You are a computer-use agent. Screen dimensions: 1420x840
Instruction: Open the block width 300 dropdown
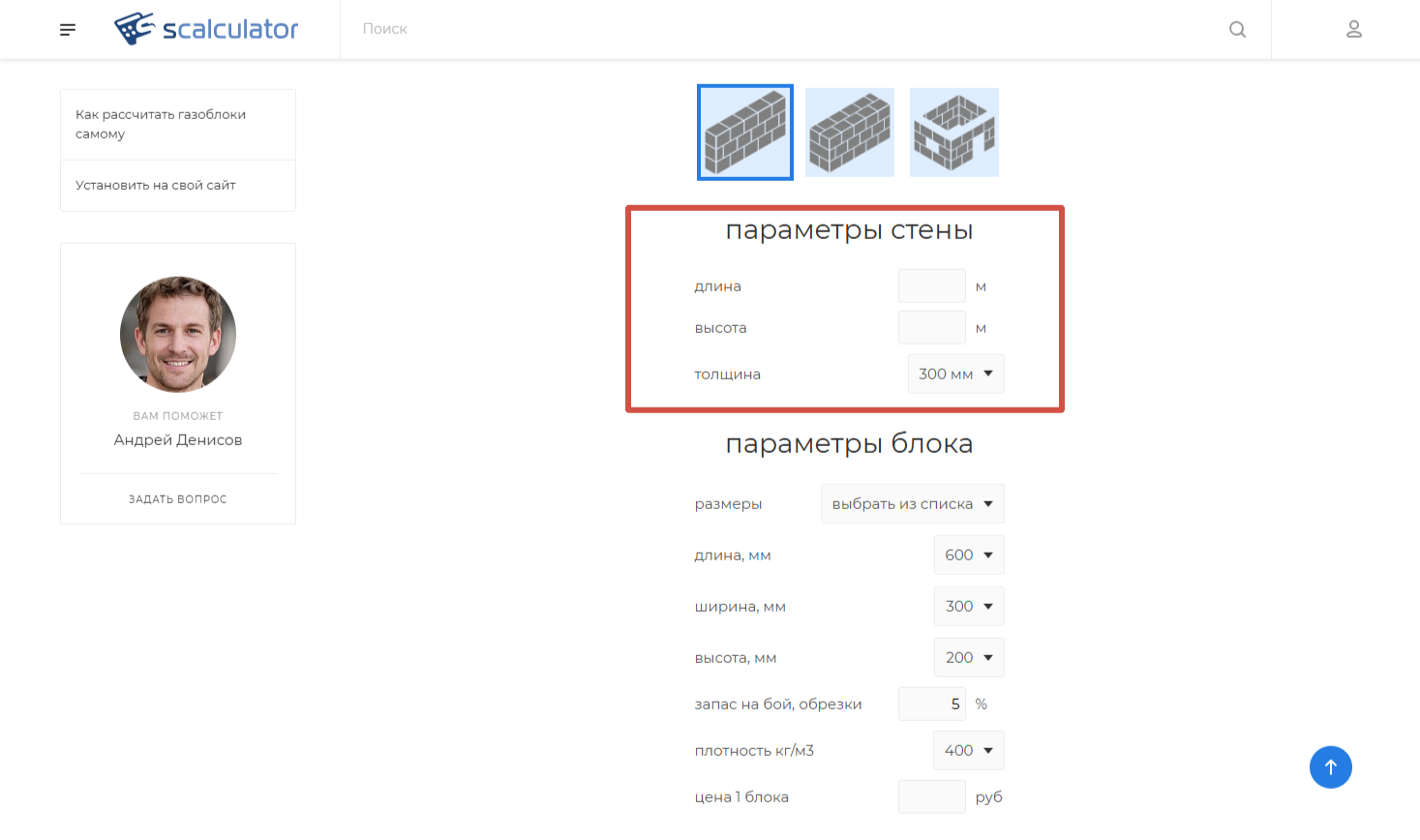click(968, 606)
